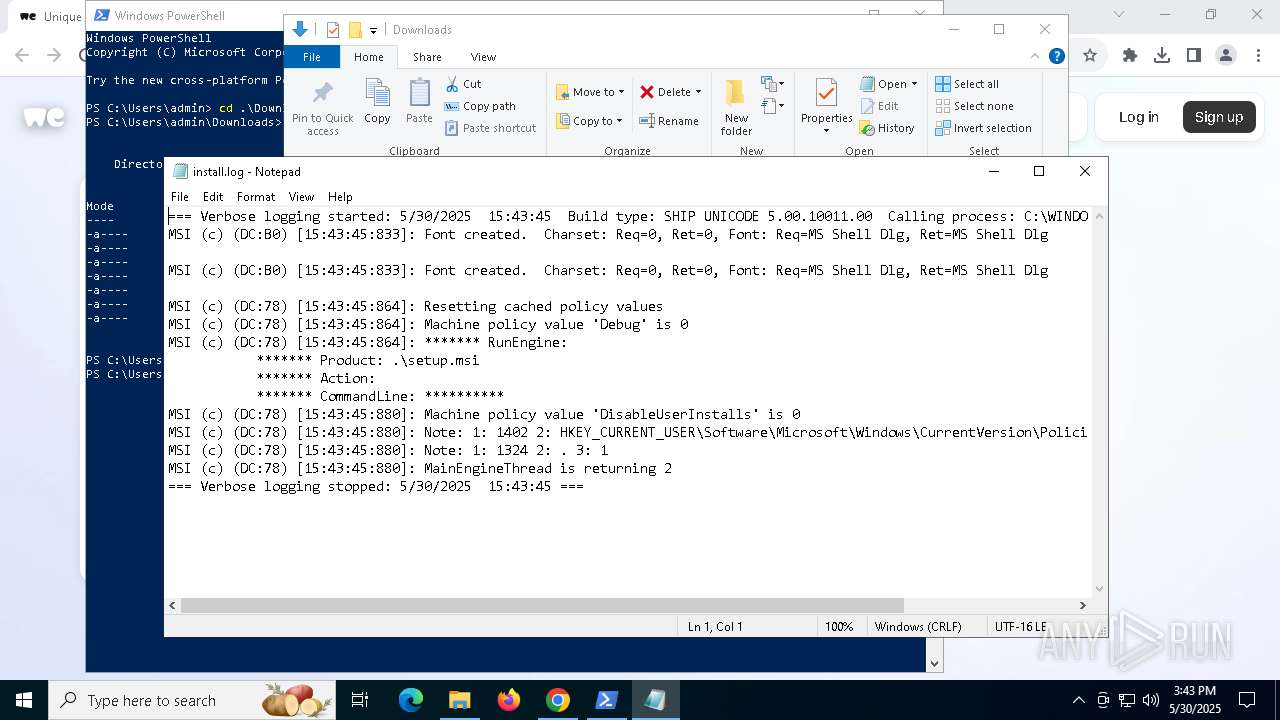Image resolution: width=1280 pixels, height=720 pixels.
Task: Click Paste shortcut in Explorer ribbon
Action: tap(490, 128)
